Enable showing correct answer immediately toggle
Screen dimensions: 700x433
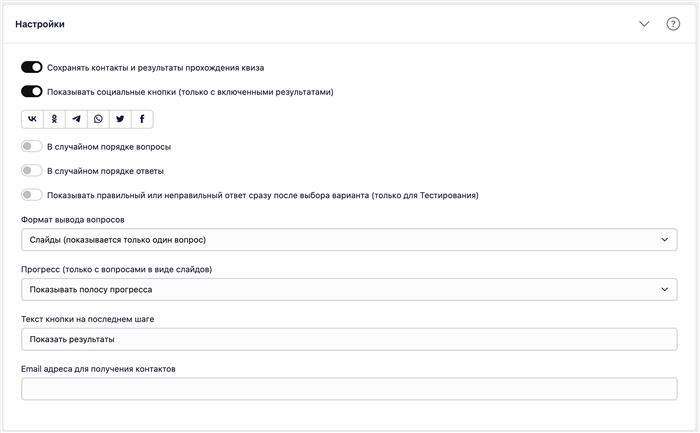pyautogui.click(x=32, y=195)
